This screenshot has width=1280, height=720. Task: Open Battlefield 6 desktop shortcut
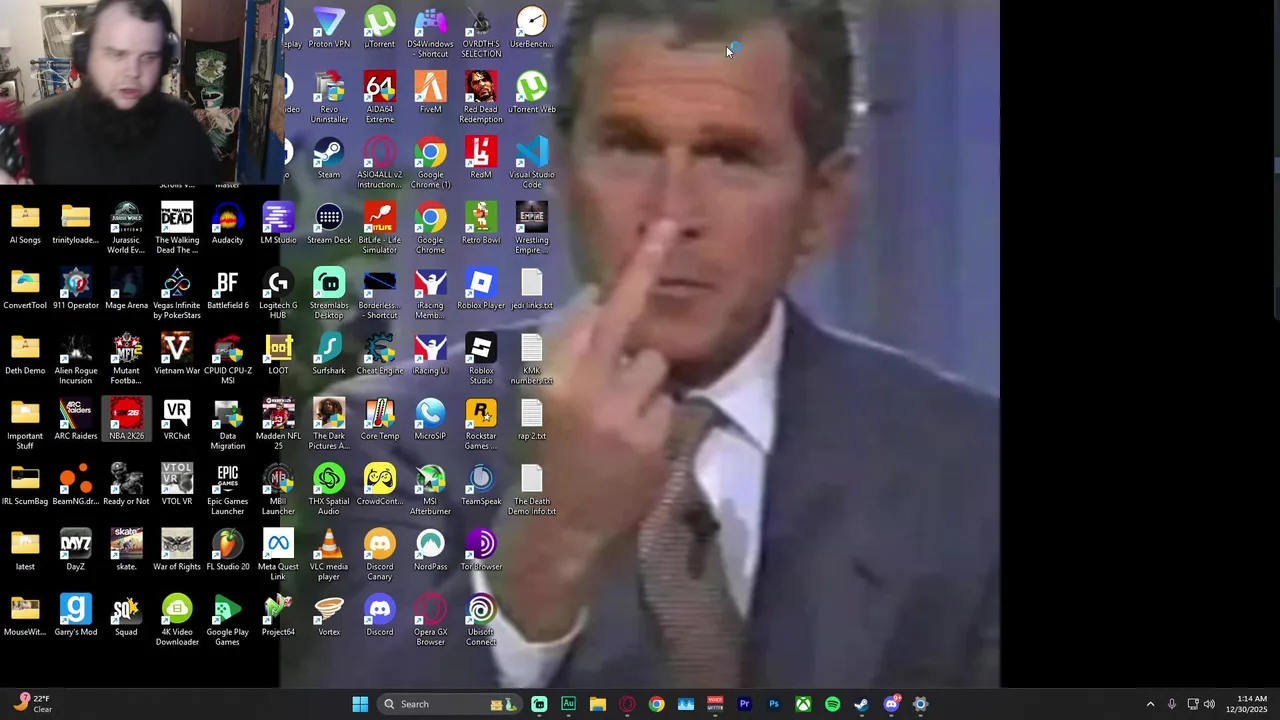pos(227,289)
